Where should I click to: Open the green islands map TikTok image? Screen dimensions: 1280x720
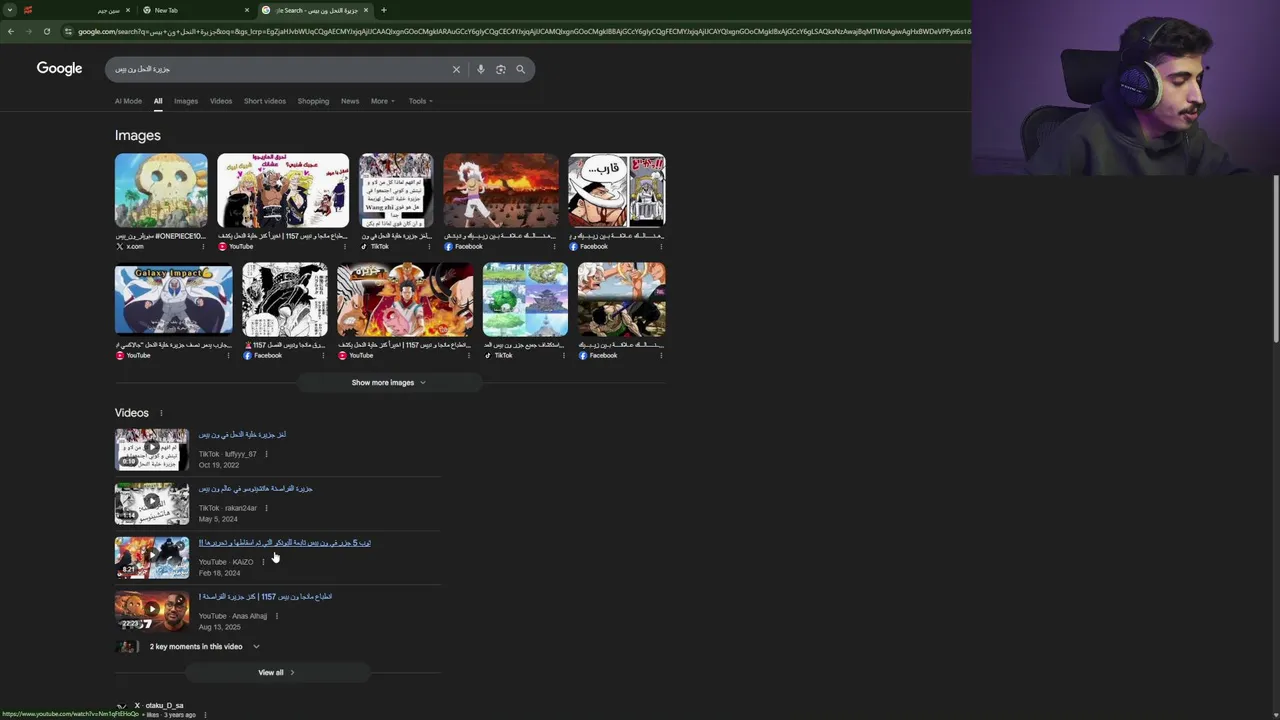pyautogui.click(x=525, y=299)
